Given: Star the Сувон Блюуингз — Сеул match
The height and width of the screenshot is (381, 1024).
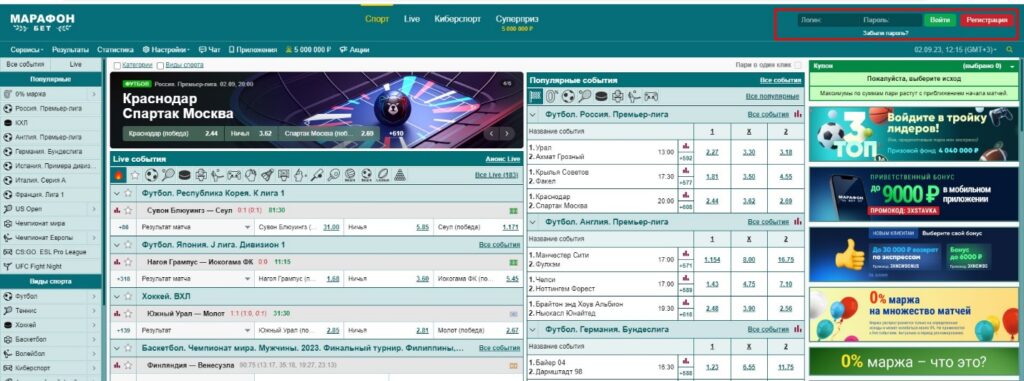Looking at the screenshot, I should [x=129, y=210].
